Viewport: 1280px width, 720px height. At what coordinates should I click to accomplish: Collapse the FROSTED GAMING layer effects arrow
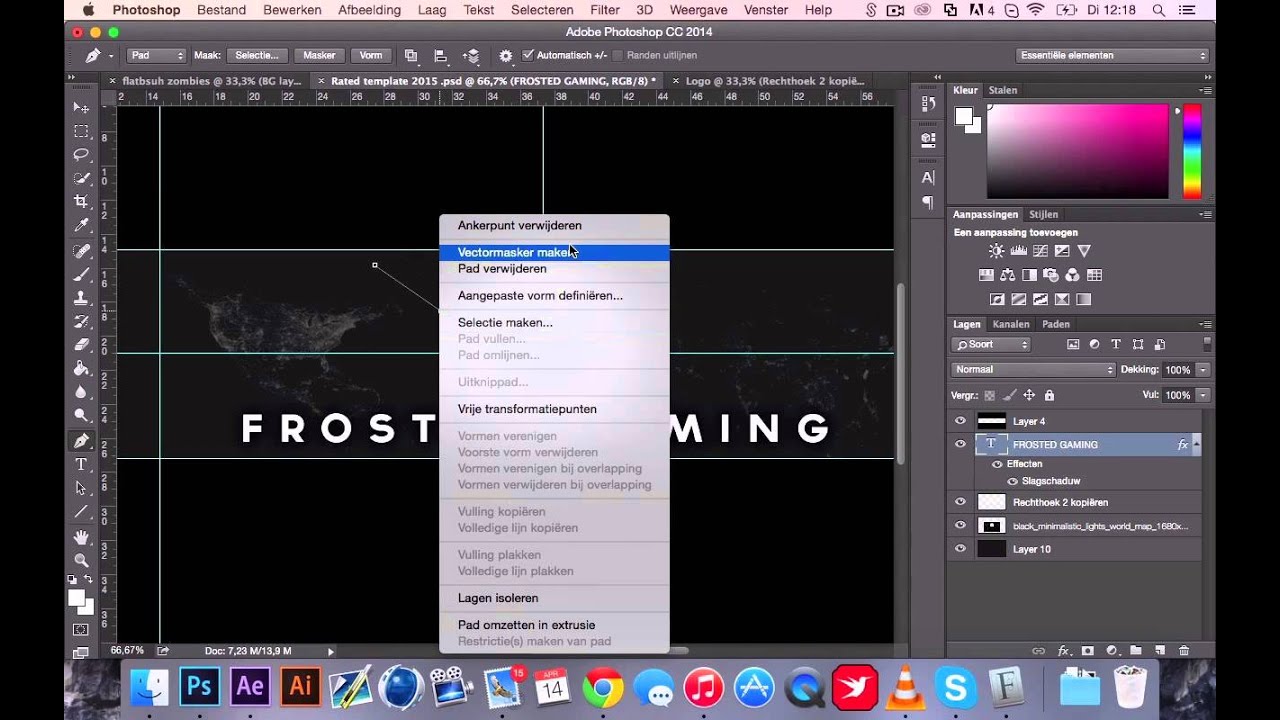[x=1197, y=443]
